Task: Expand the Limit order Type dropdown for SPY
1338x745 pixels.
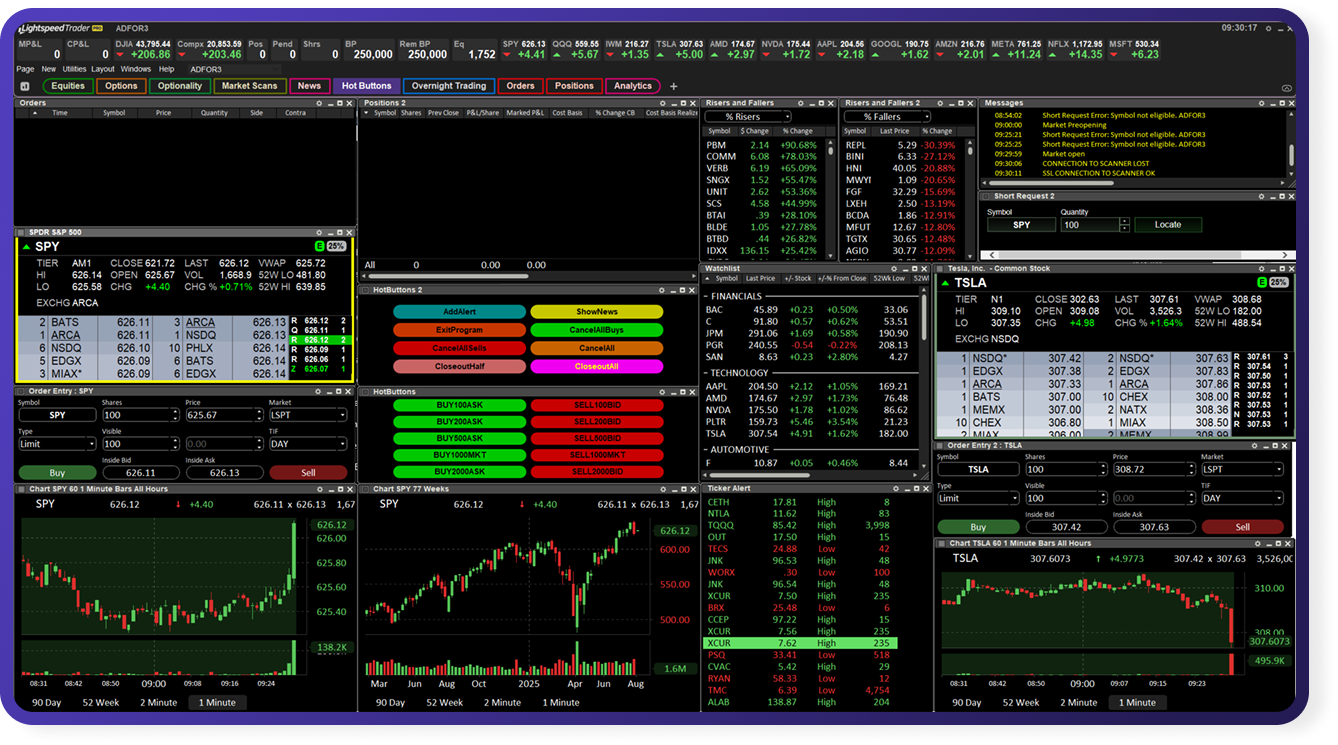Action: (56, 444)
